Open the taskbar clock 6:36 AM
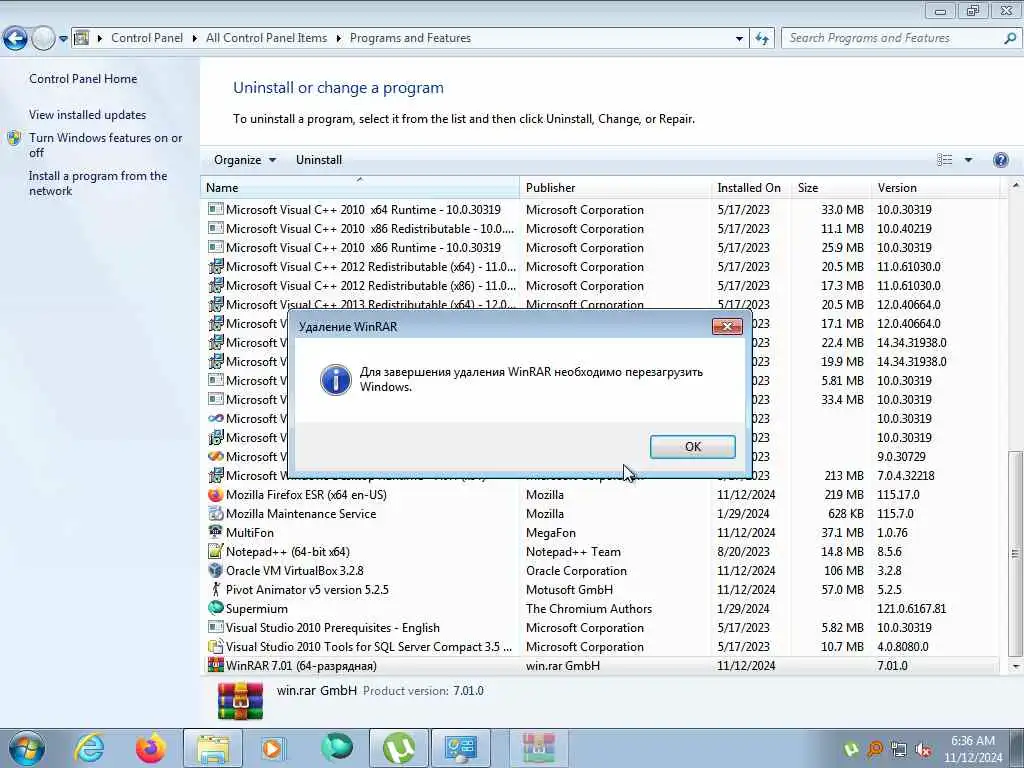The image size is (1024, 768). 973,749
